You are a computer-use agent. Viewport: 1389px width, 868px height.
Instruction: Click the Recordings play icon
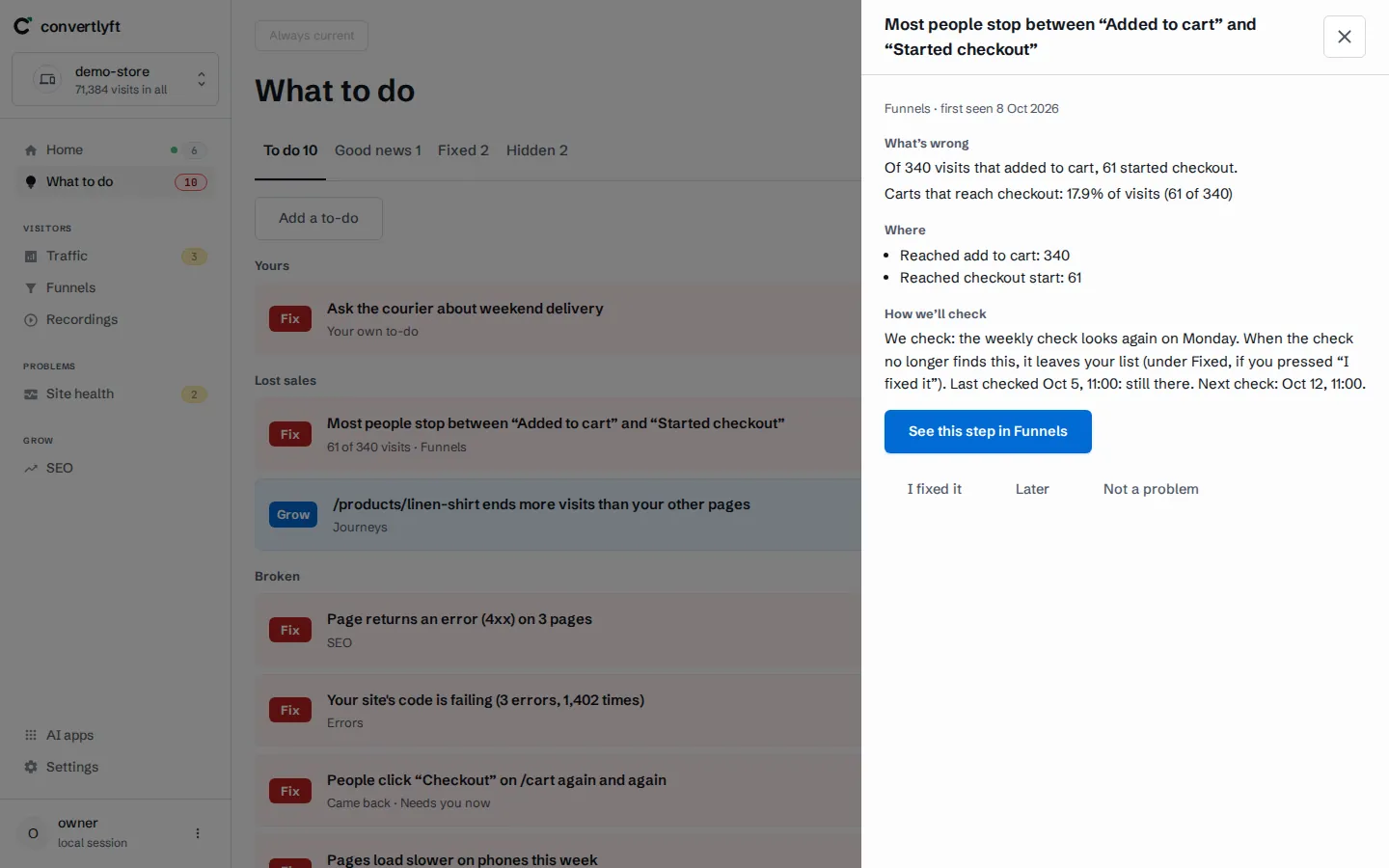click(x=31, y=319)
